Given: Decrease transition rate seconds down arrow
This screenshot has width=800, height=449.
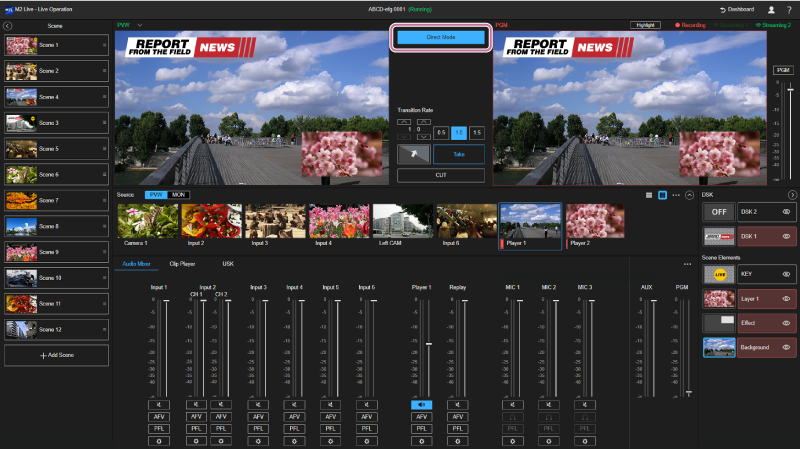Looking at the screenshot, I should 404,137.
